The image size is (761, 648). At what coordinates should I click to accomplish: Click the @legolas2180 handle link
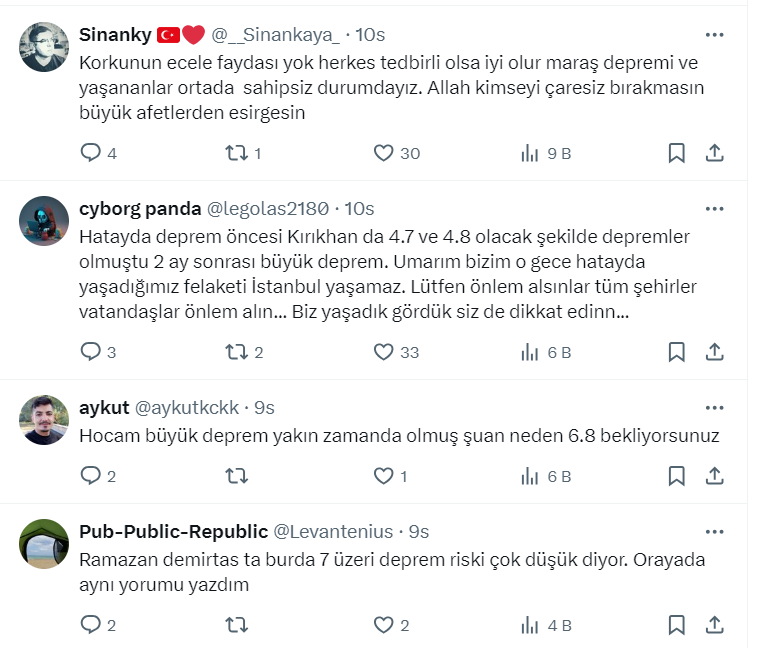(267, 209)
